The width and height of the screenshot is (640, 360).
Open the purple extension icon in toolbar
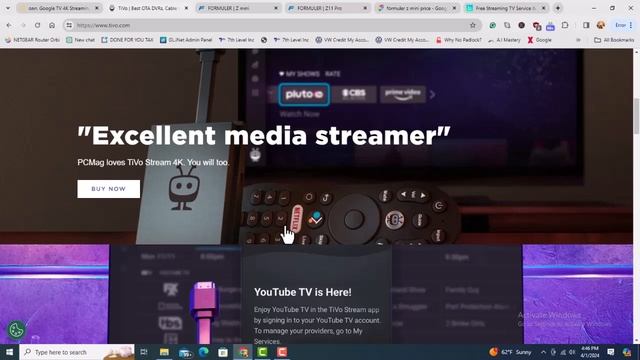tap(550, 26)
